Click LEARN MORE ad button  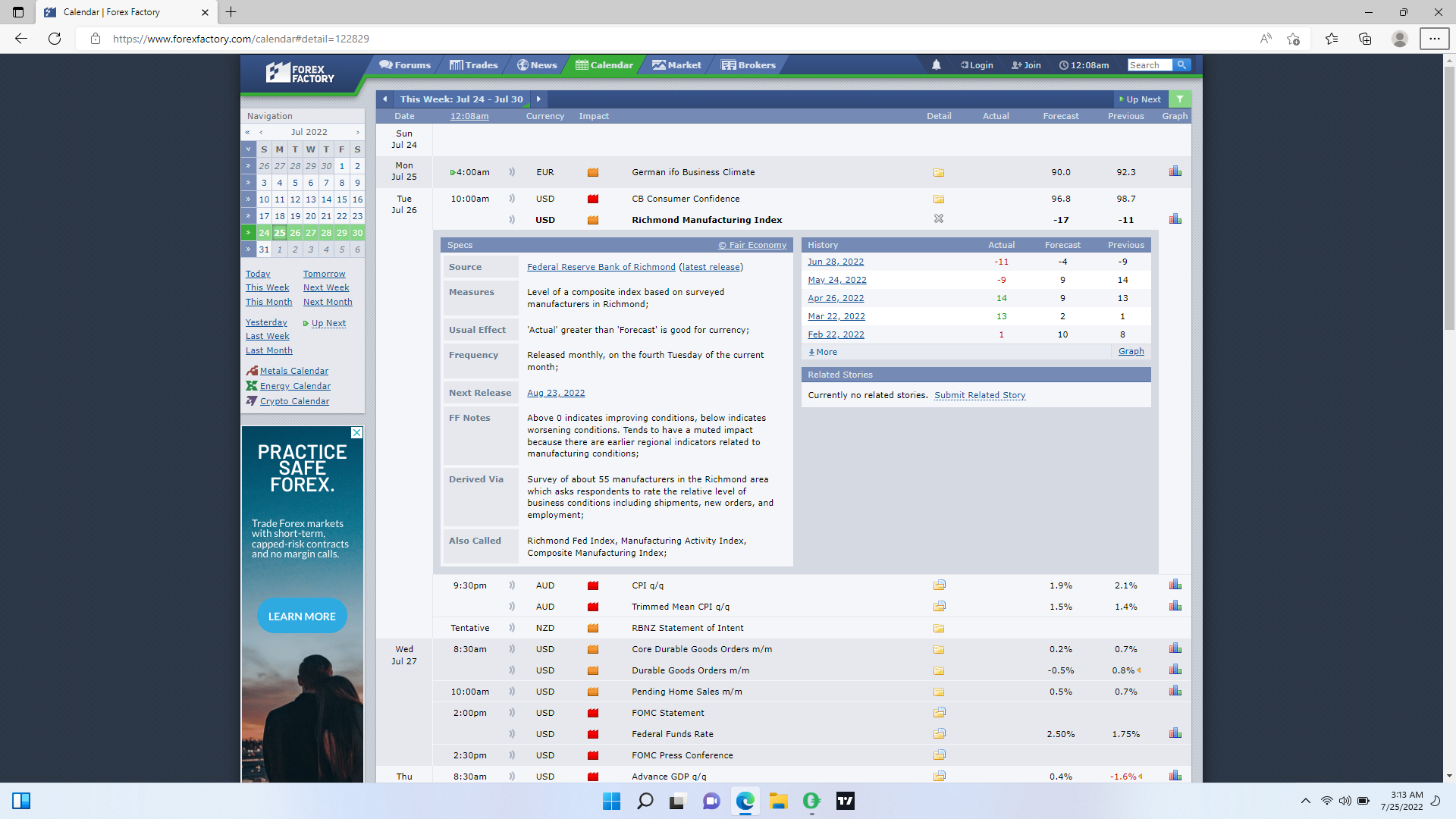pos(302,617)
